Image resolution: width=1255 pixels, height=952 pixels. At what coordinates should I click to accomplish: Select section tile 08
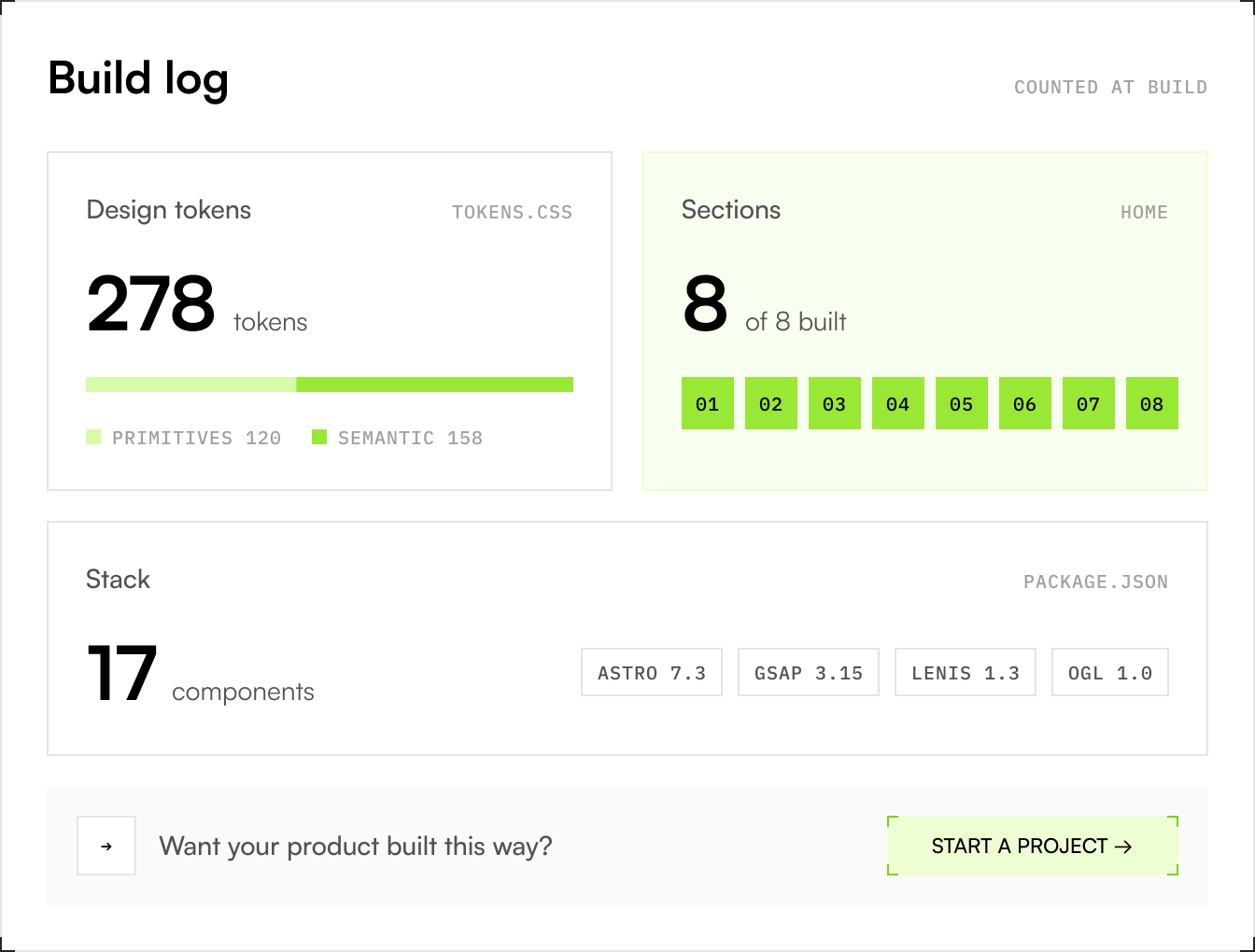pyautogui.click(x=1152, y=403)
